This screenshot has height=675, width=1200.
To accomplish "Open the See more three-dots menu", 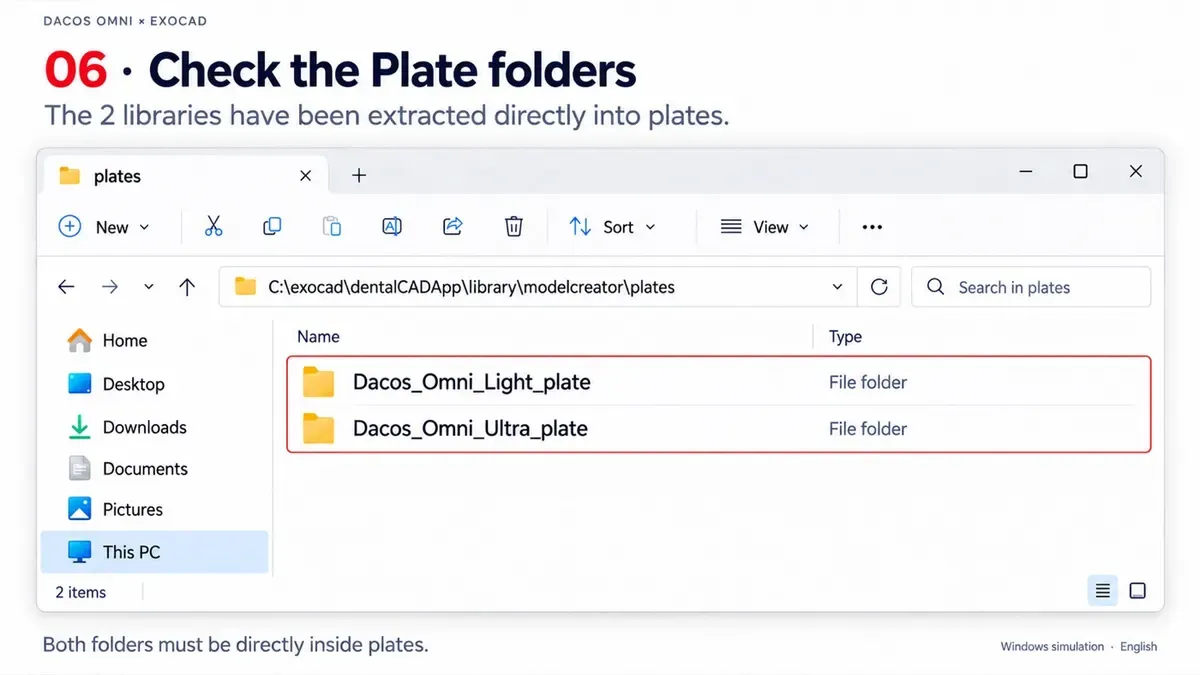I will (x=872, y=227).
